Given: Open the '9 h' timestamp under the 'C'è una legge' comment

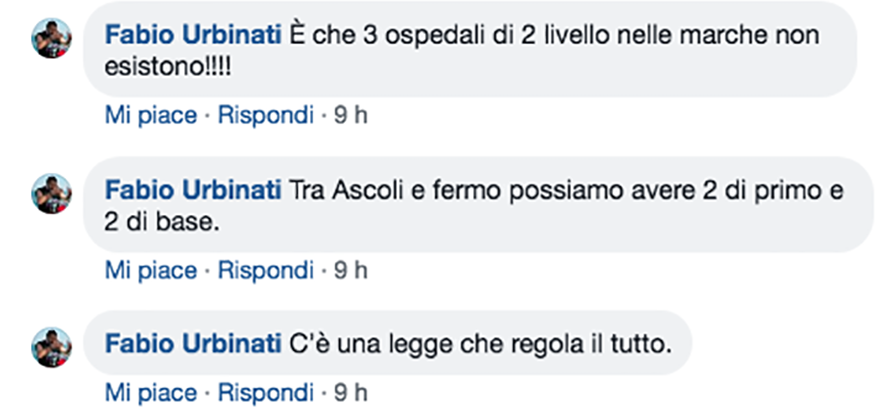Looking at the screenshot, I should click(x=351, y=392).
